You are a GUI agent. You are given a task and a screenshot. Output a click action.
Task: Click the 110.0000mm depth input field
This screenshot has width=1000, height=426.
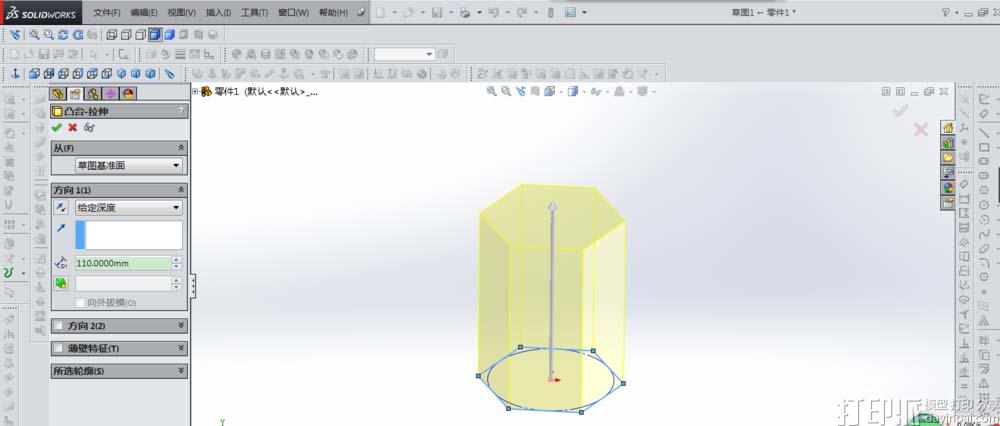(121, 263)
